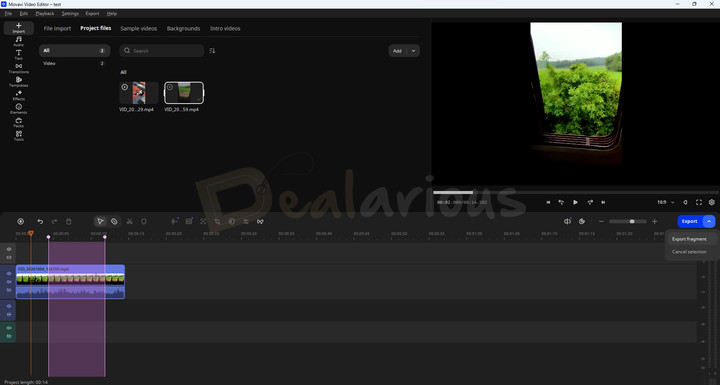720x385 pixels.
Task: Switch to the Backgrounds tab
Action: (183, 28)
